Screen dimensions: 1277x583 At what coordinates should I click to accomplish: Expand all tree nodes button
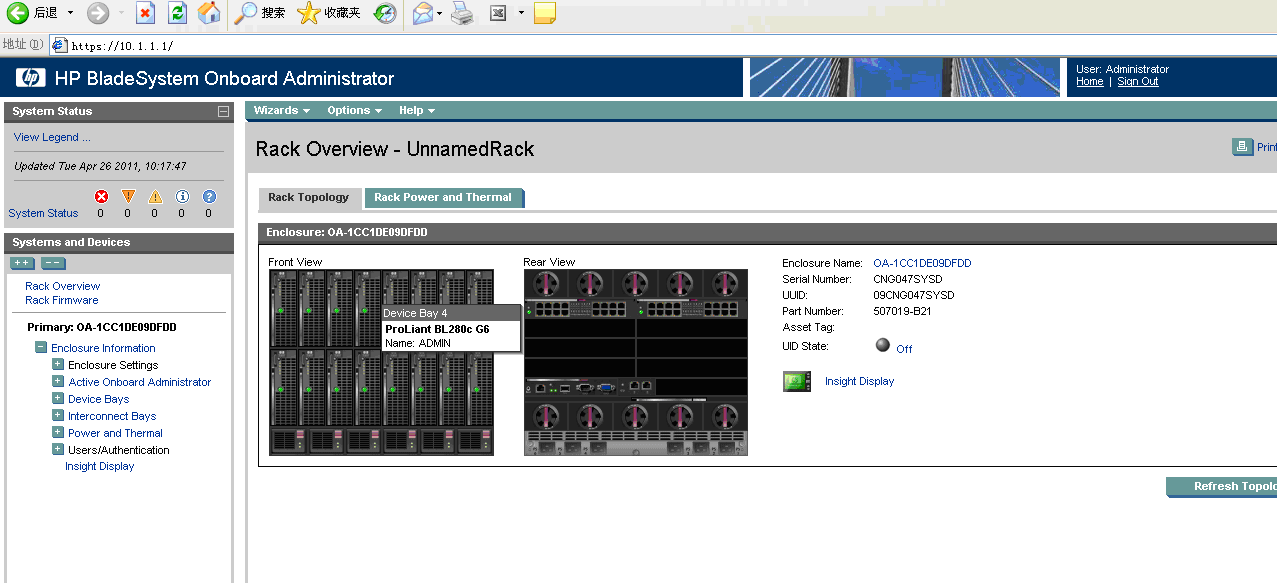[22, 263]
